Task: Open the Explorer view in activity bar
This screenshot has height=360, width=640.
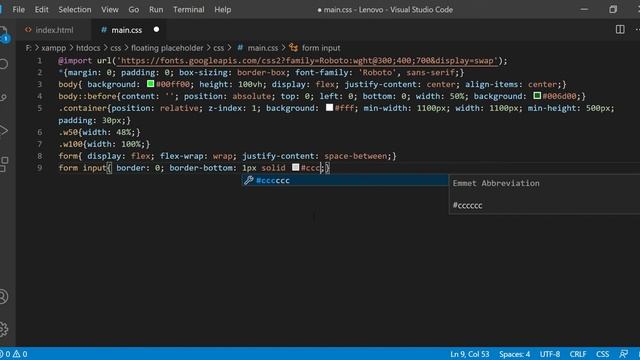Action: coord(4,33)
